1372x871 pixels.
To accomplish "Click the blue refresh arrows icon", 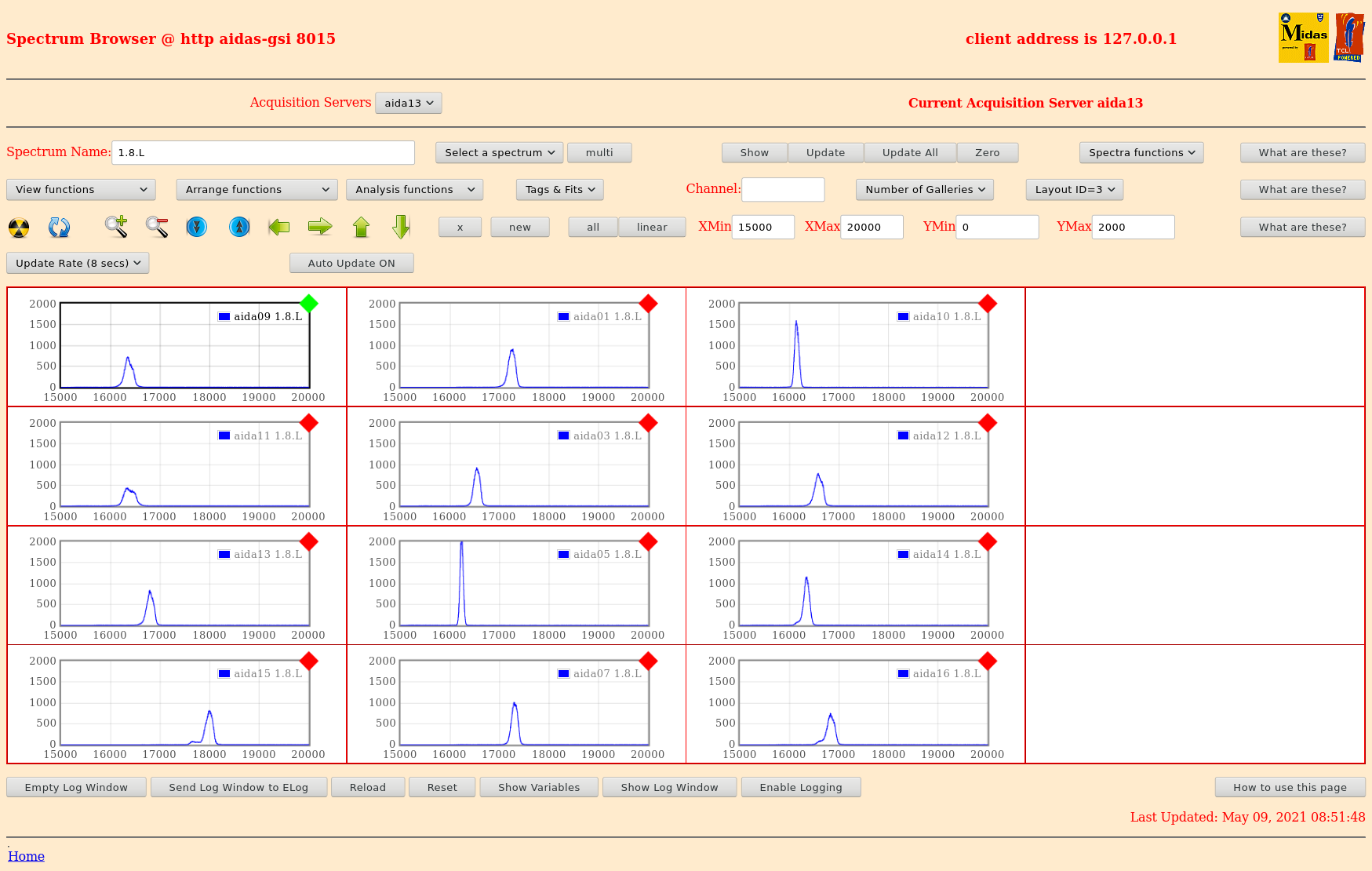I will [x=59, y=228].
